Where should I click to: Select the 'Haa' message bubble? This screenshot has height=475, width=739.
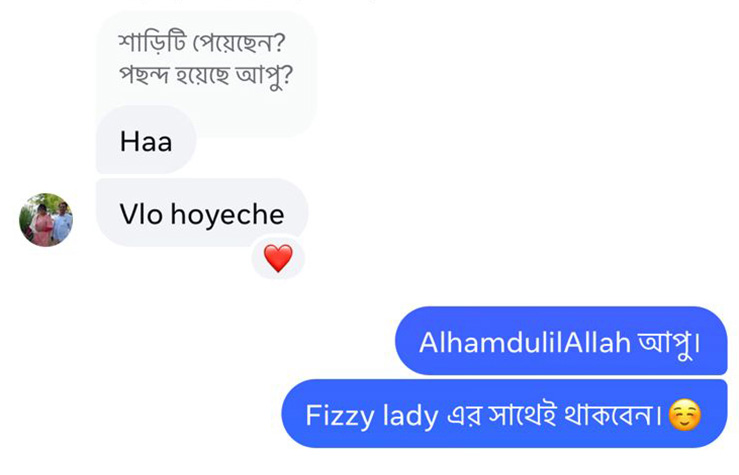[x=146, y=140]
